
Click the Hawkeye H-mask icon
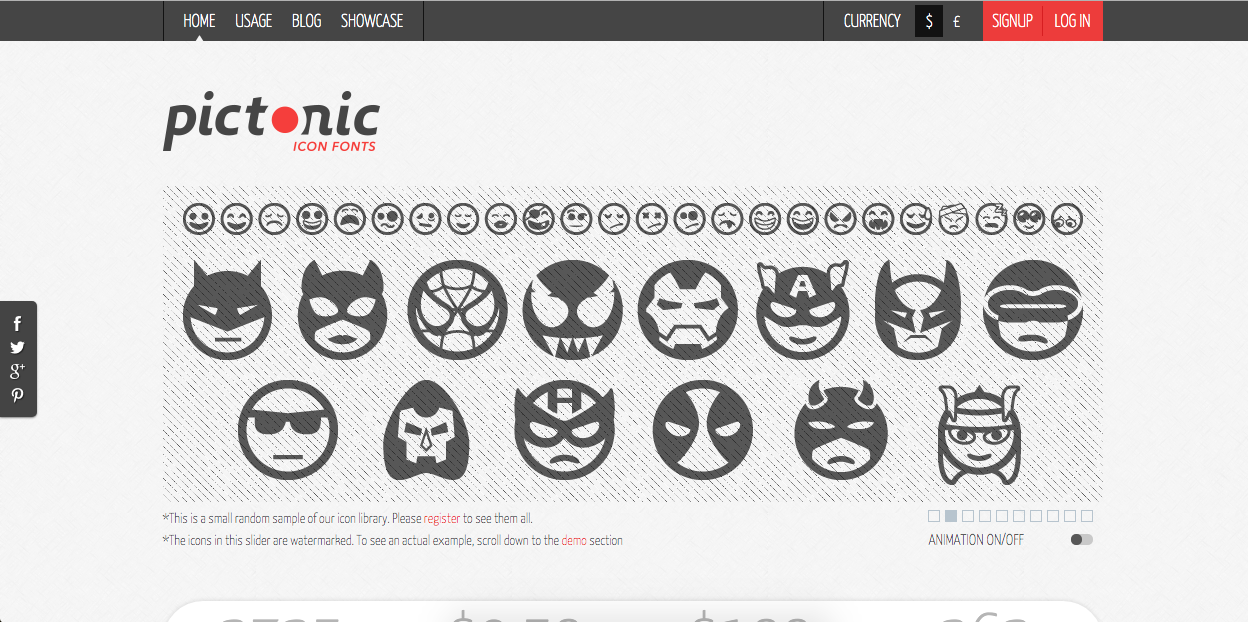pos(564,431)
